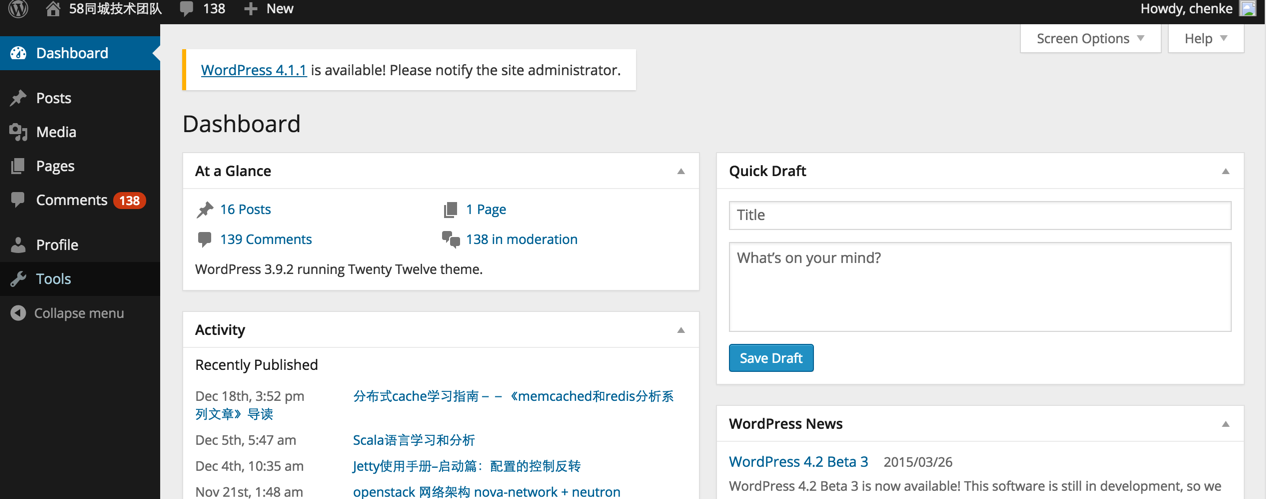Viewport: 1266px width, 499px height.
Task: Click the Save Draft button
Action: (771, 358)
